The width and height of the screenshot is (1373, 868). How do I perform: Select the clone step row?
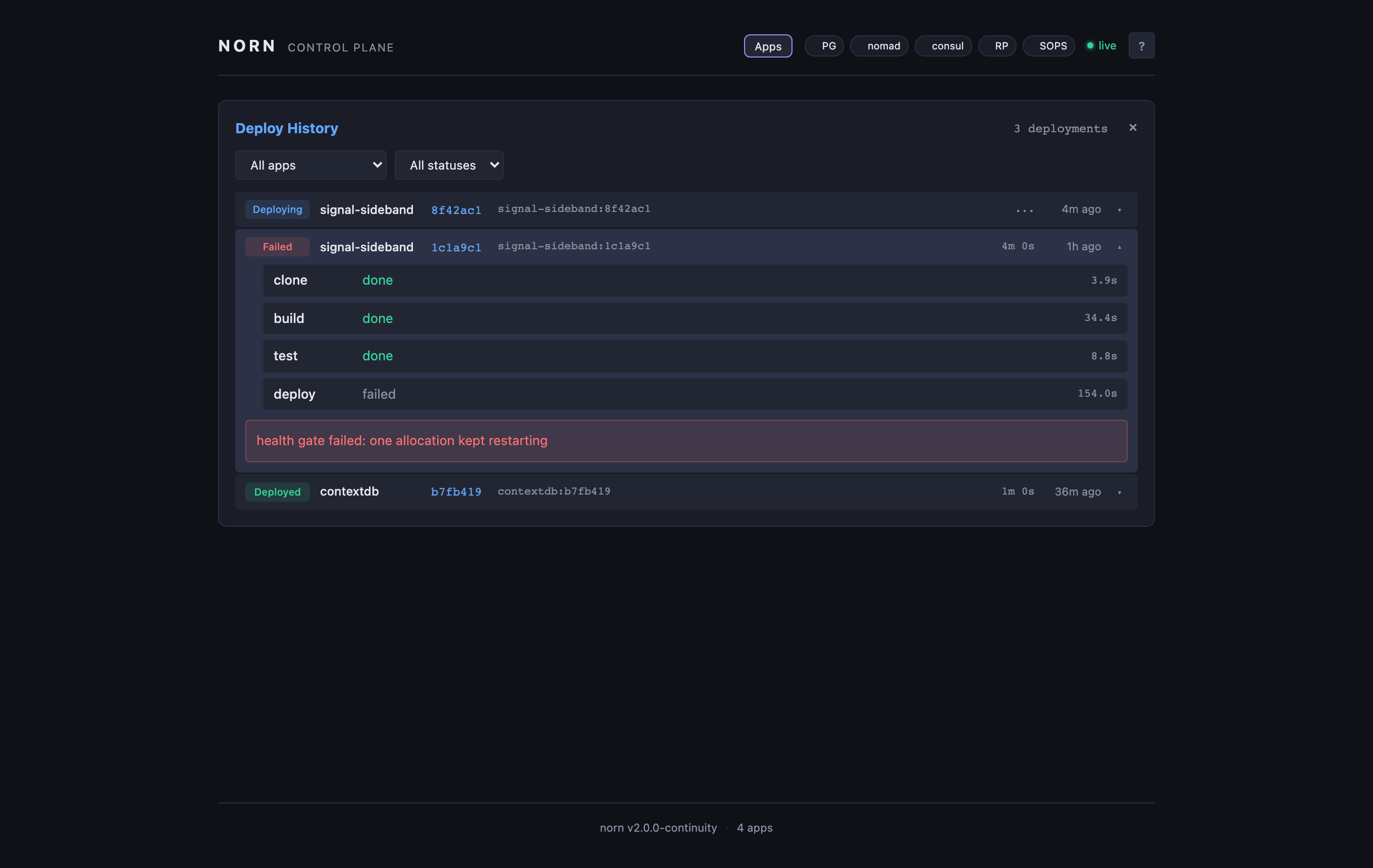coord(695,281)
